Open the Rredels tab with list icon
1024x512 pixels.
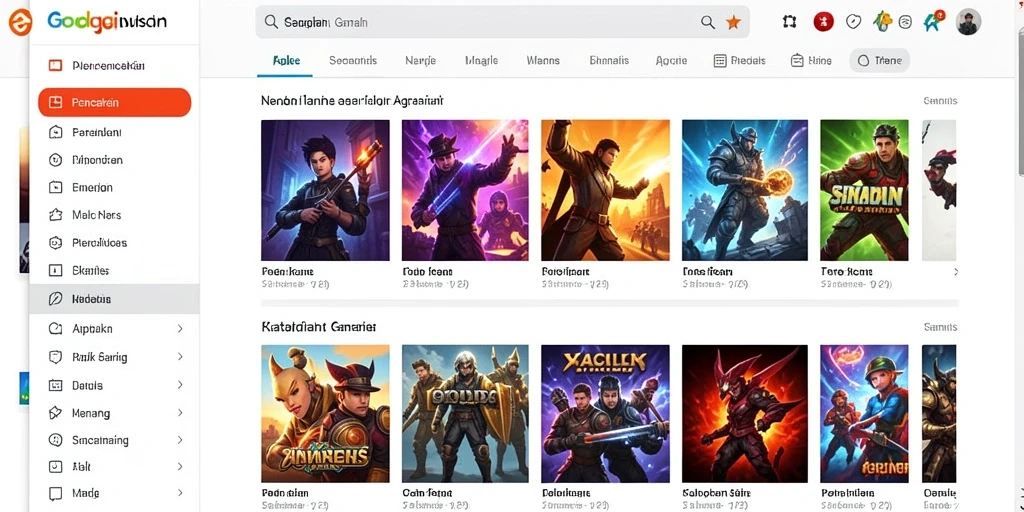coord(739,61)
